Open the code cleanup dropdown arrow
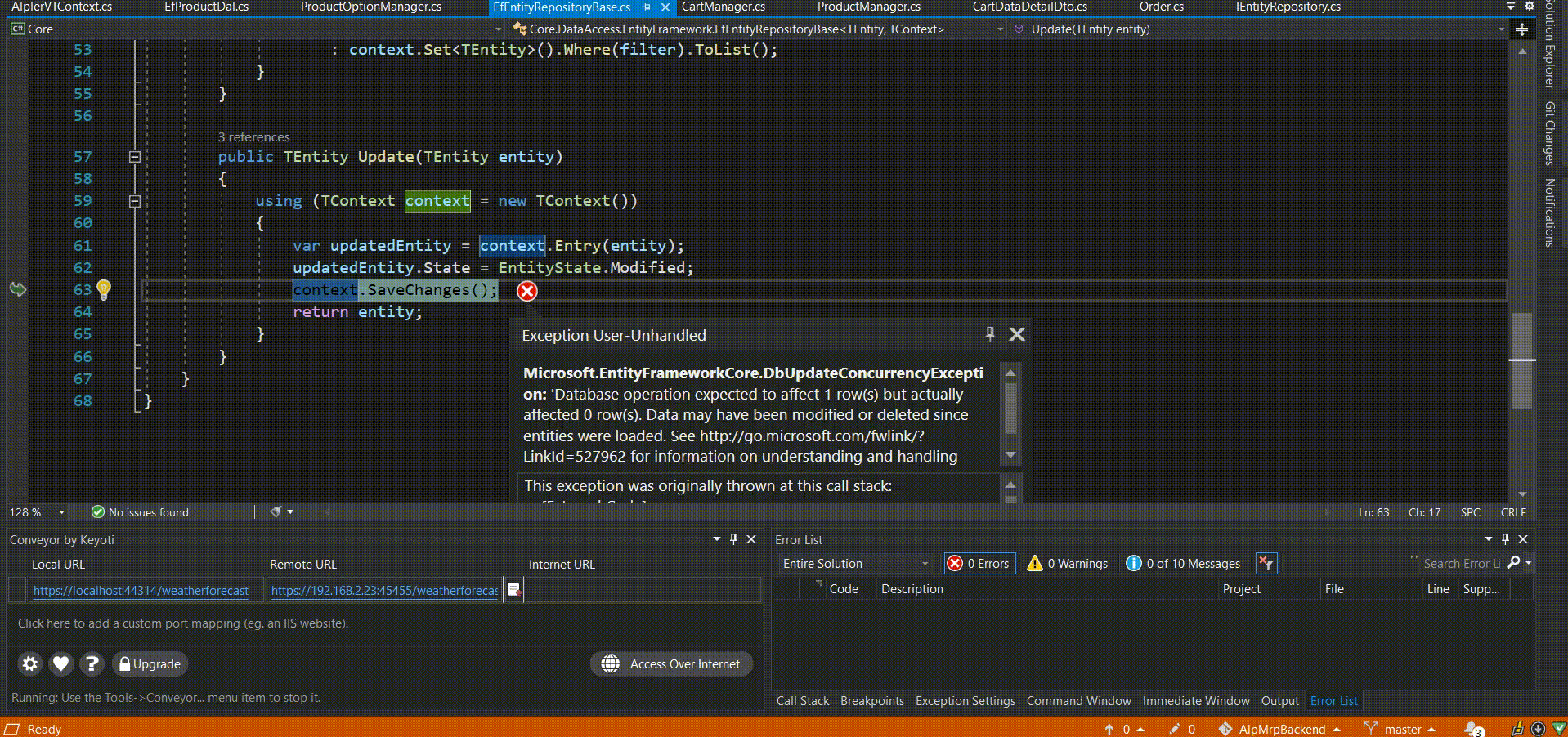Image resolution: width=1568 pixels, height=737 pixels. click(290, 512)
